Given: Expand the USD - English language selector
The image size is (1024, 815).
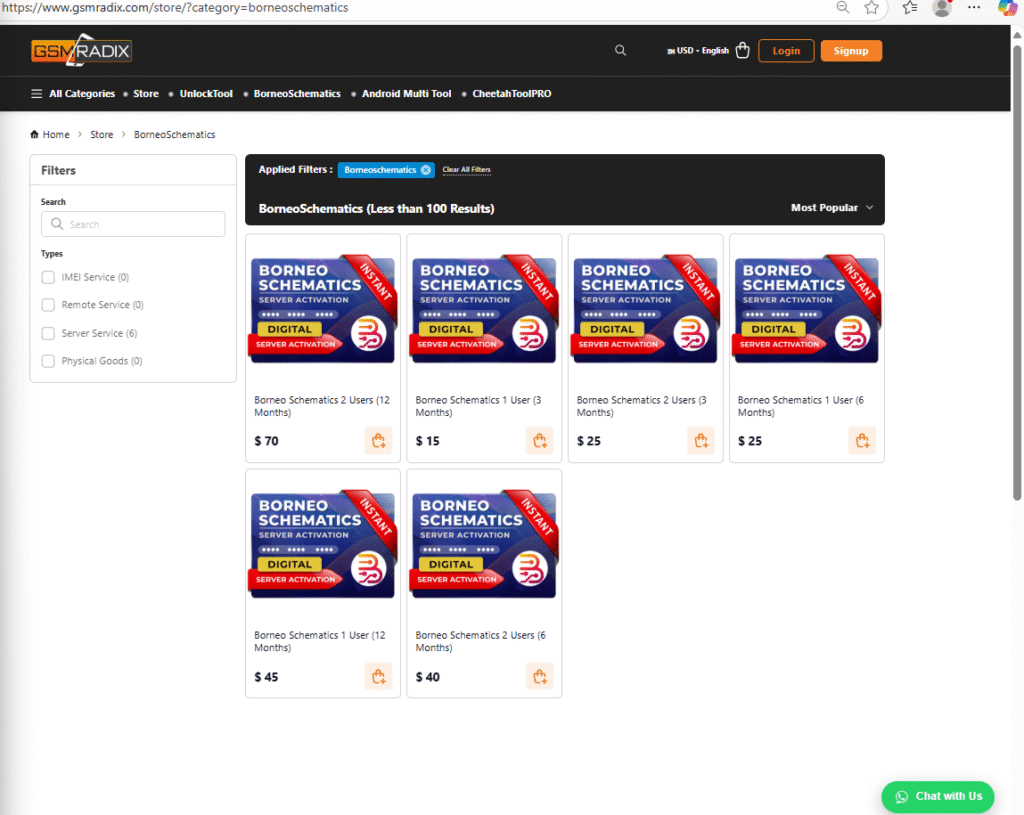Looking at the screenshot, I should (x=698, y=51).
